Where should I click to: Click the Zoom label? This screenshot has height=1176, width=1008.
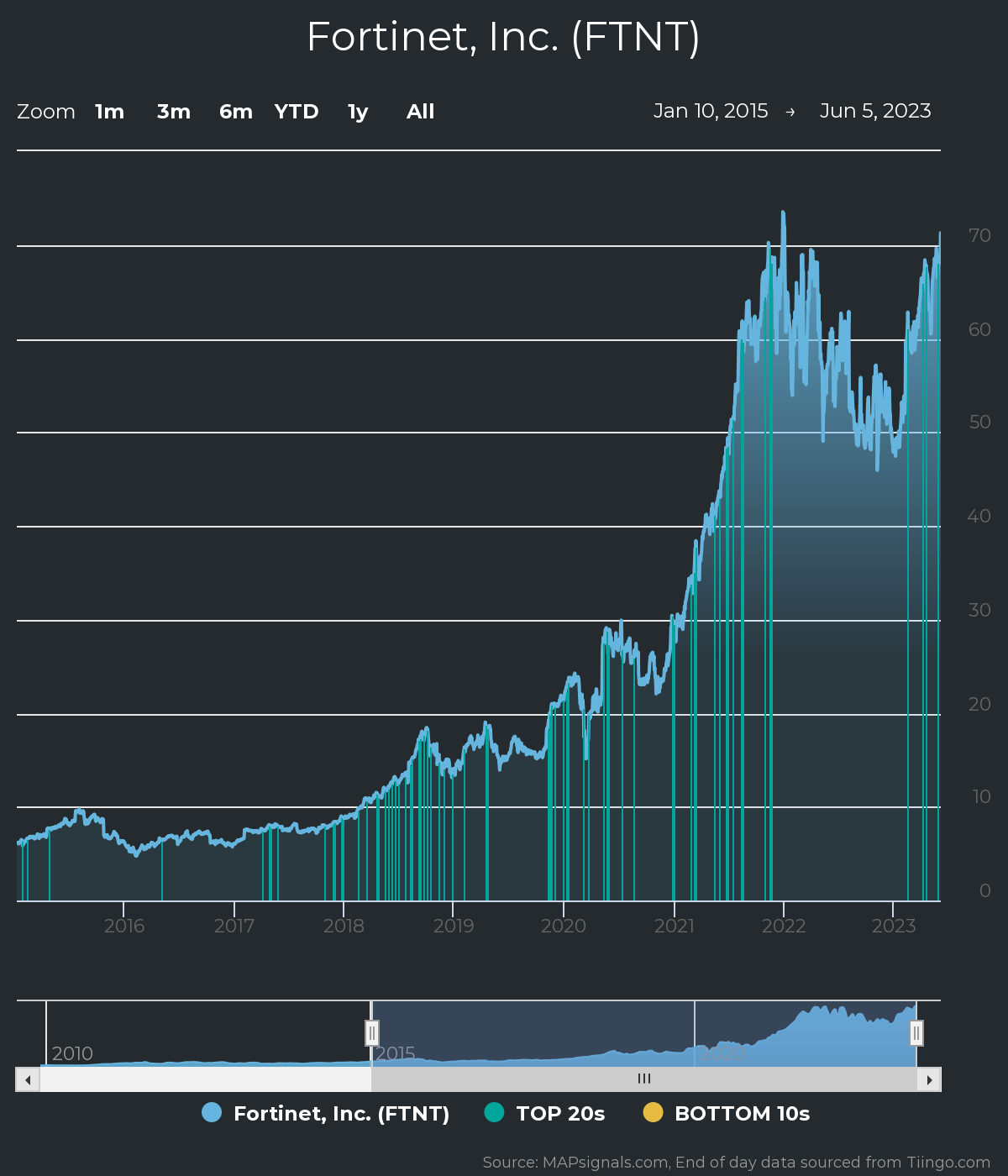click(x=46, y=112)
